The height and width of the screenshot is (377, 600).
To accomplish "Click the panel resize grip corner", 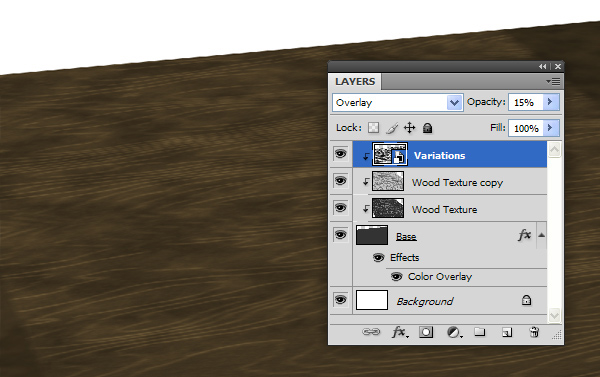I will click(x=557, y=335).
